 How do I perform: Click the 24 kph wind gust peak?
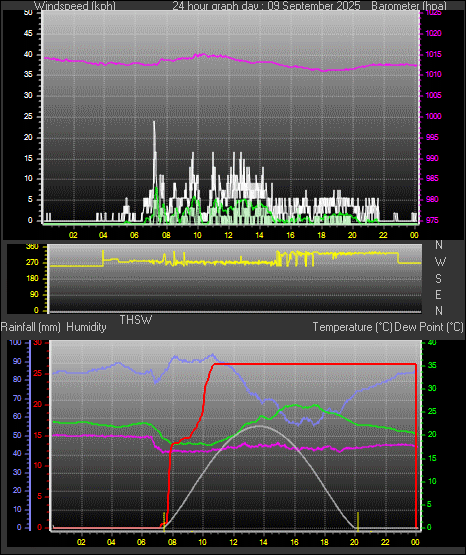pos(154,123)
